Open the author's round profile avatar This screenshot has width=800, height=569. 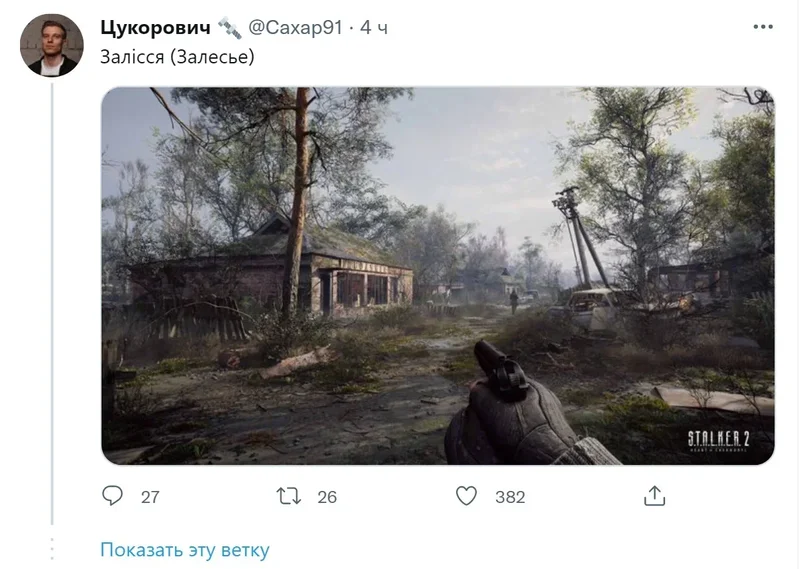52,45
